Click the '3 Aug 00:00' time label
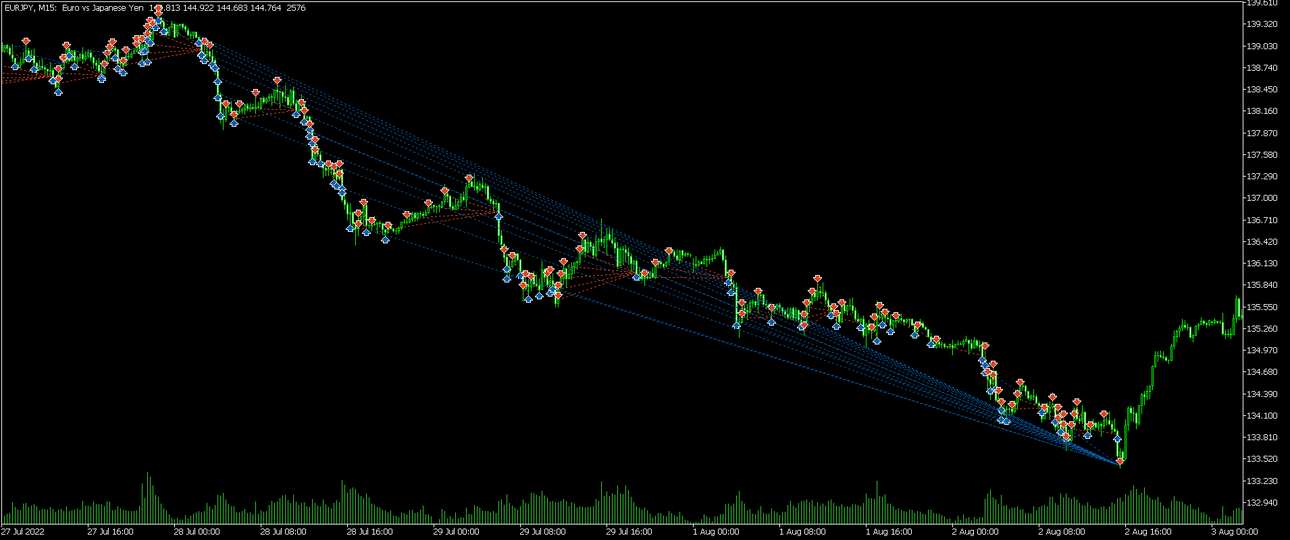 [x=1234, y=532]
